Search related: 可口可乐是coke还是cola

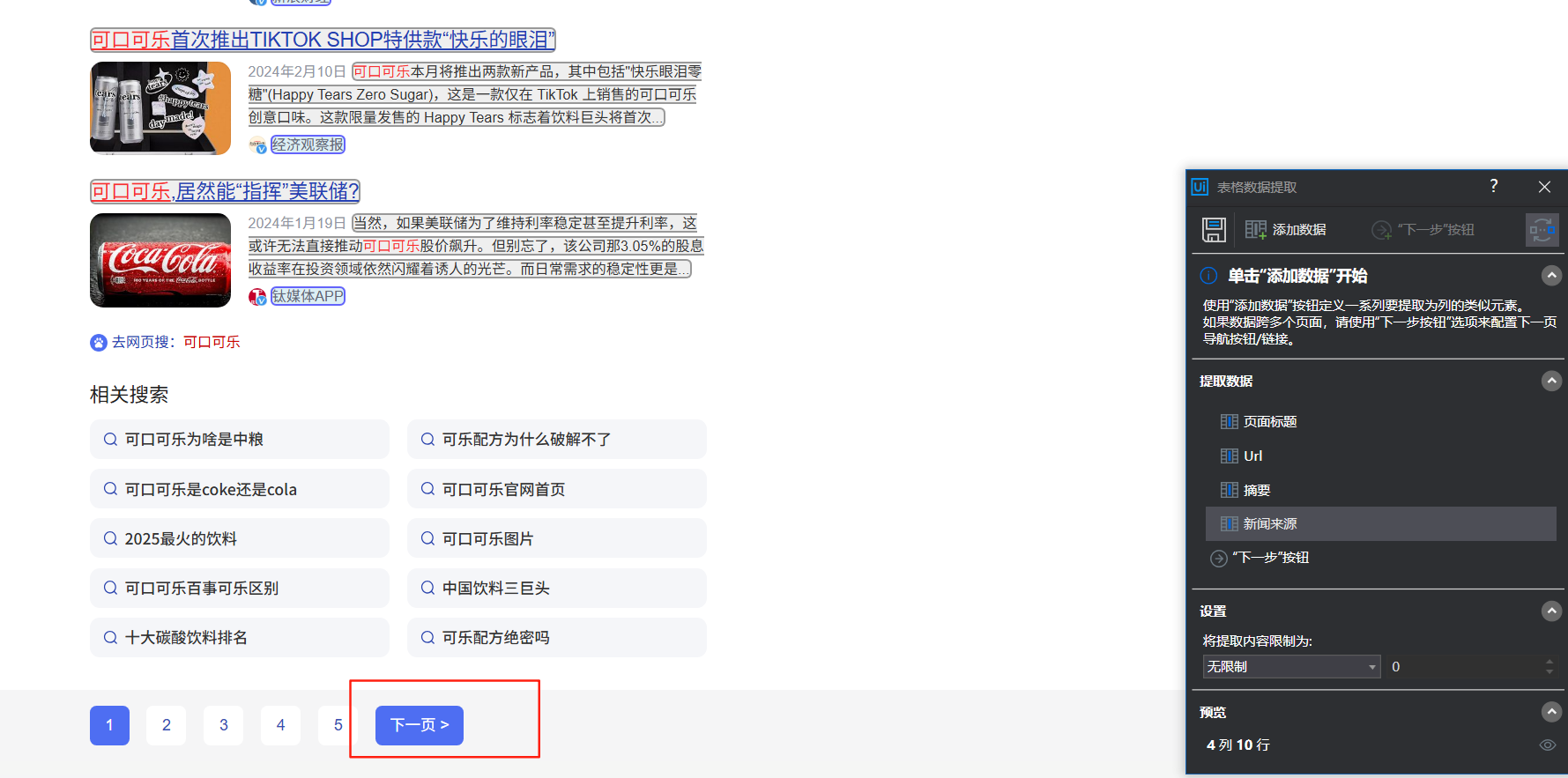[x=240, y=489]
